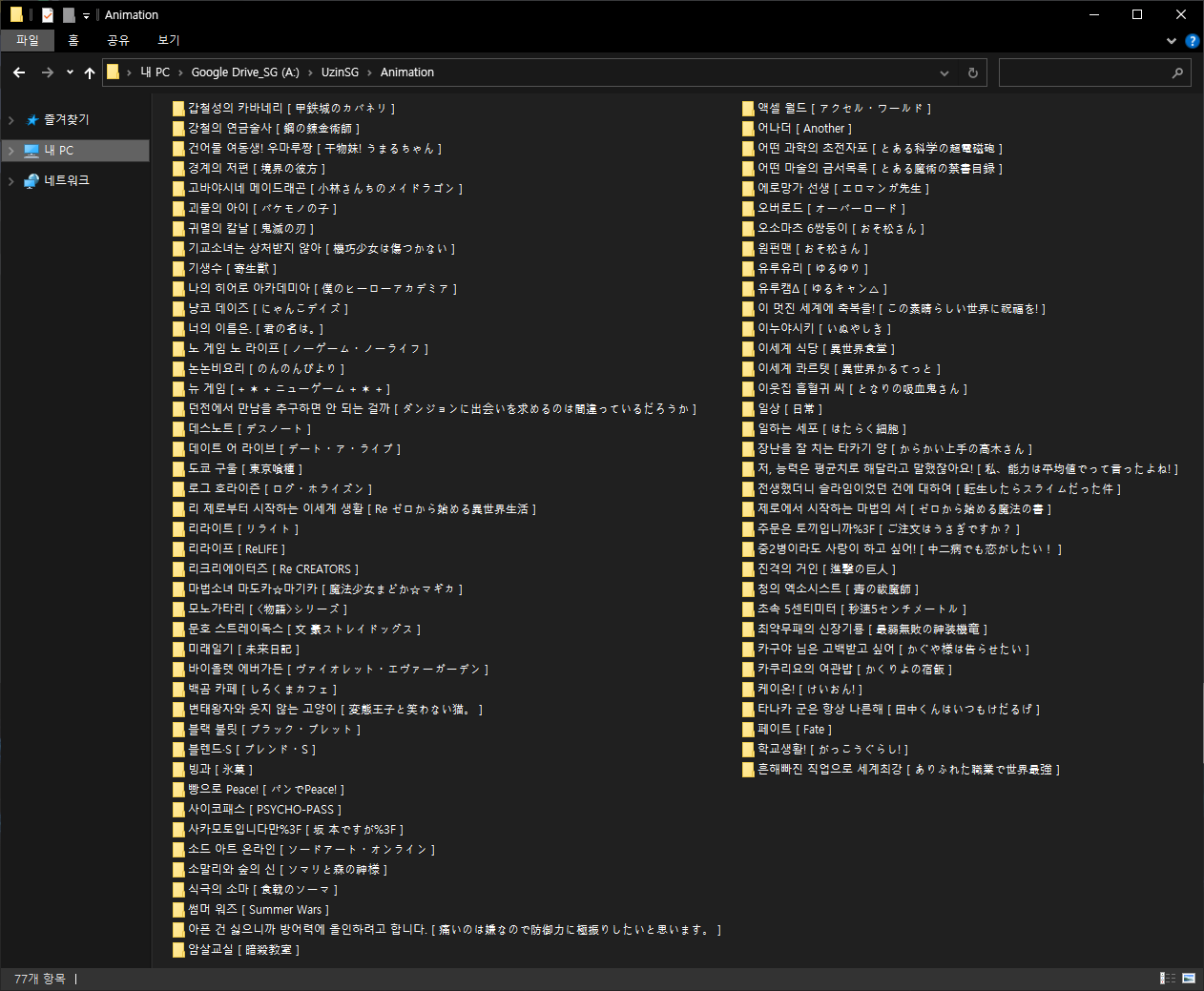This screenshot has height=991, width=1204.
Task: Switch to details list view
Action: point(1168,978)
